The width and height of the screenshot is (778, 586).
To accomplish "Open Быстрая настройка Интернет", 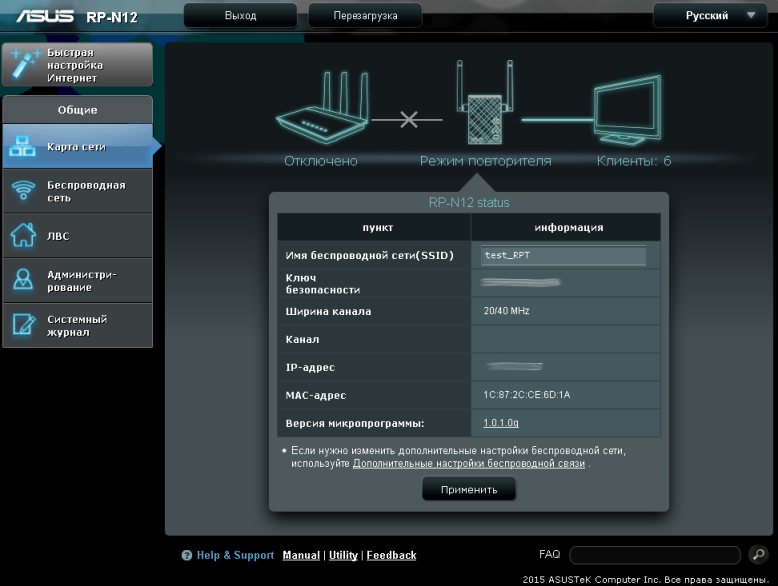I will [x=77, y=65].
